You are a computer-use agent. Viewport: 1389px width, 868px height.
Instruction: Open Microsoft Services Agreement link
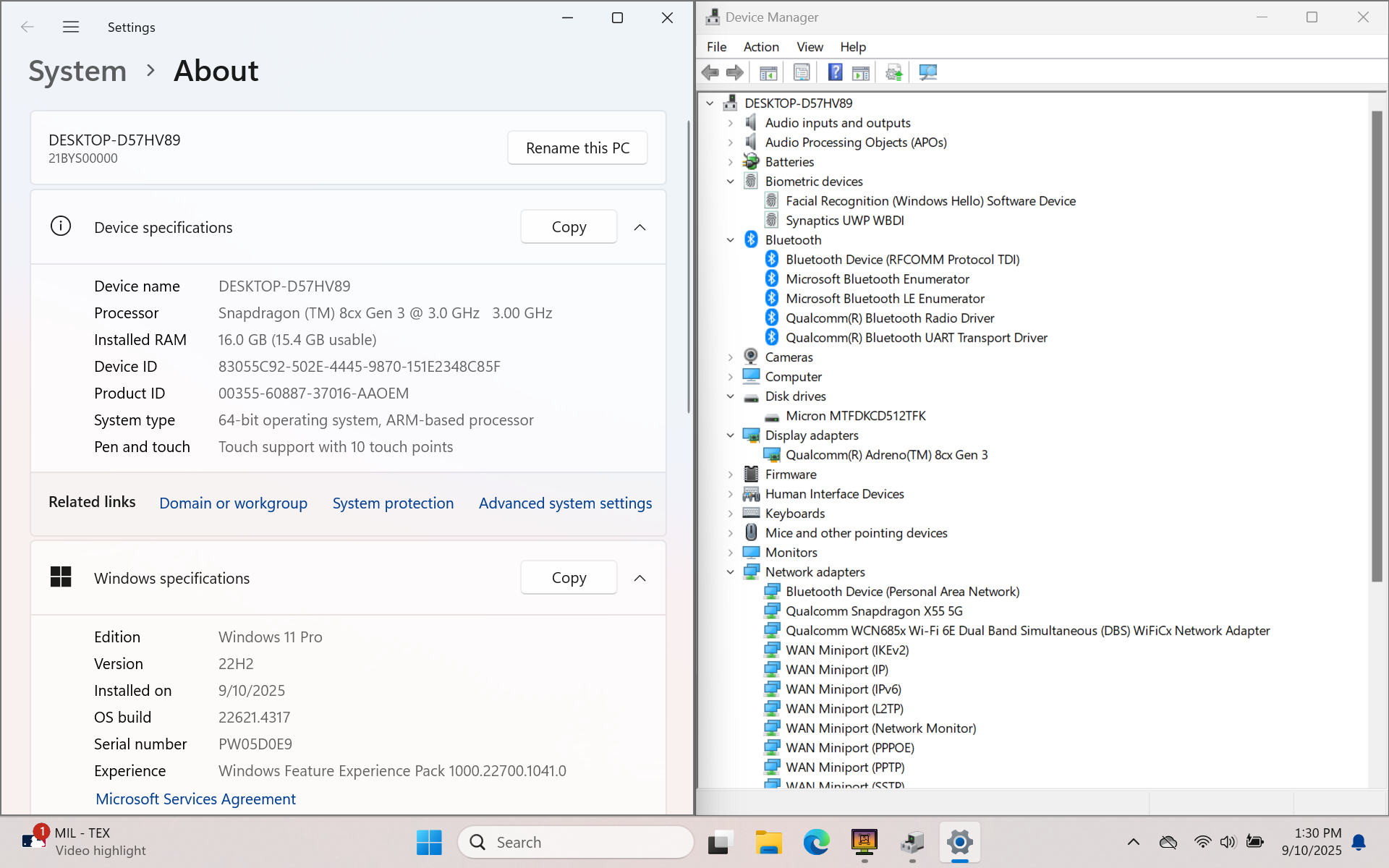pyautogui.click(x=195, y=799)
